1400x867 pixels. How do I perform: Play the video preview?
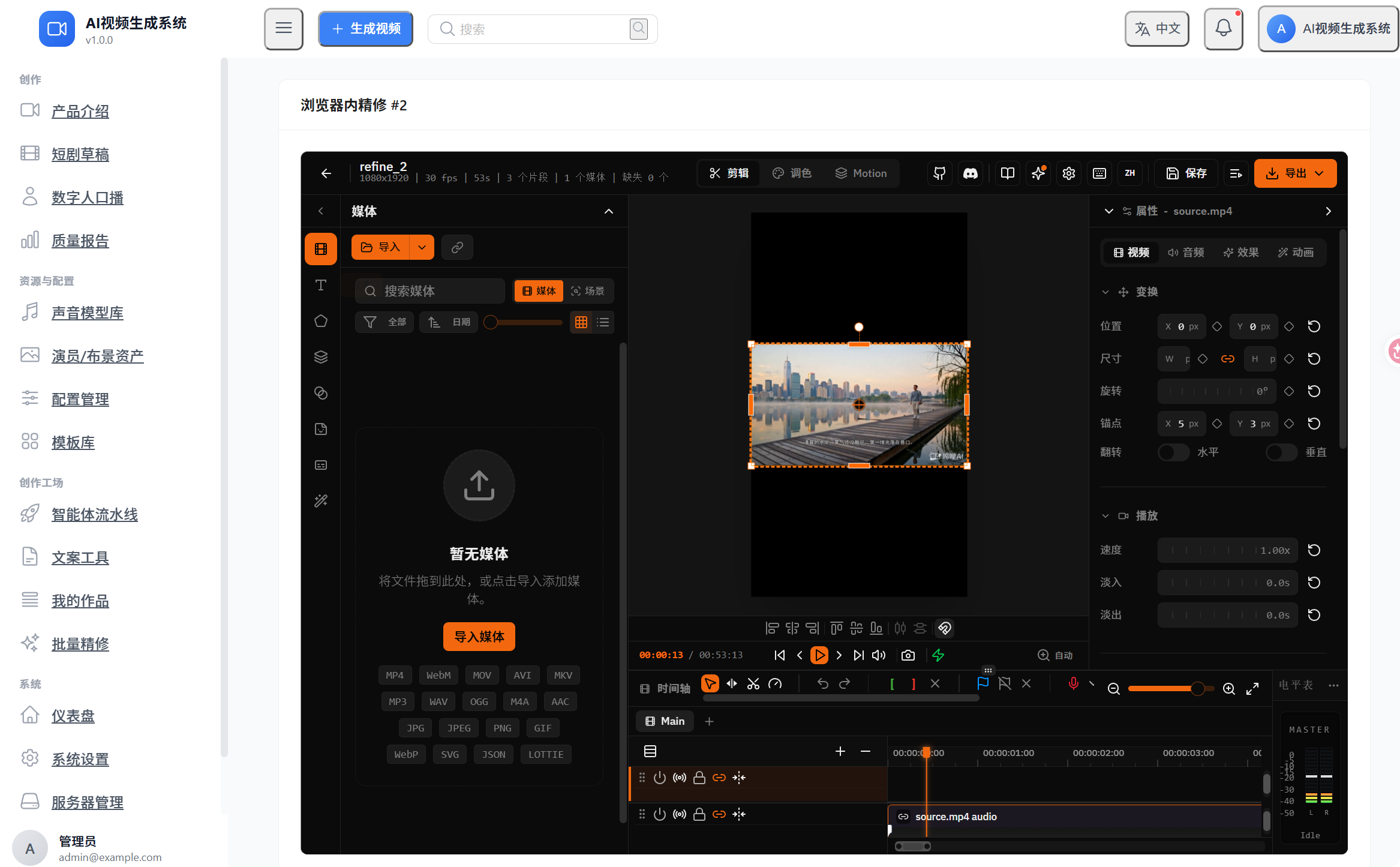tap(819, 655)
